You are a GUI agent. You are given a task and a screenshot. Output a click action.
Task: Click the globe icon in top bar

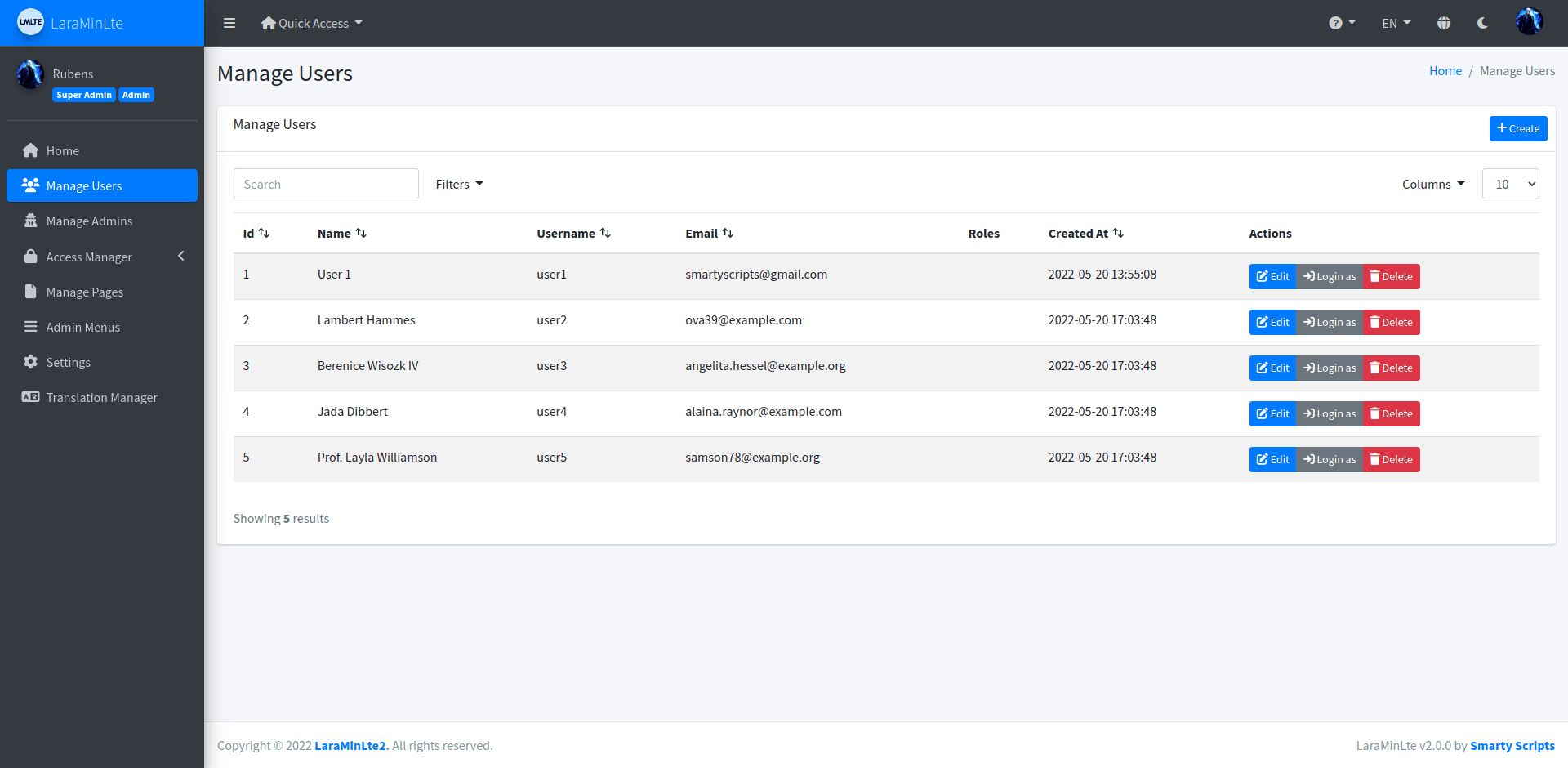point(1444,23)
